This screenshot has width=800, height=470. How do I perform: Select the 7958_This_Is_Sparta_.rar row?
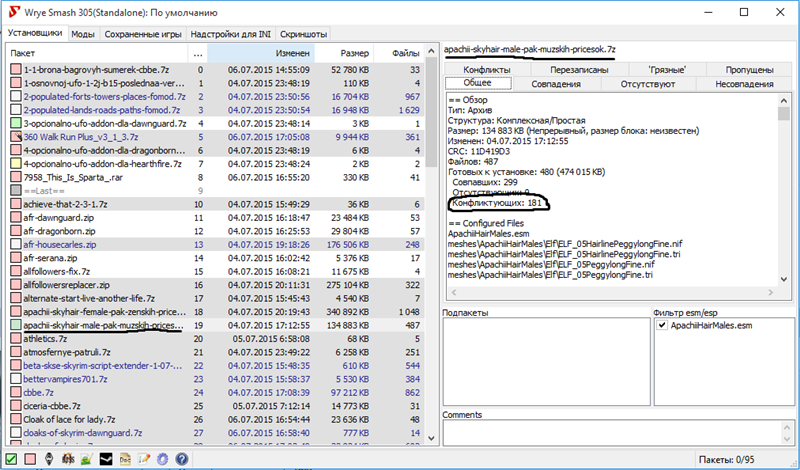tap(215, 177)
